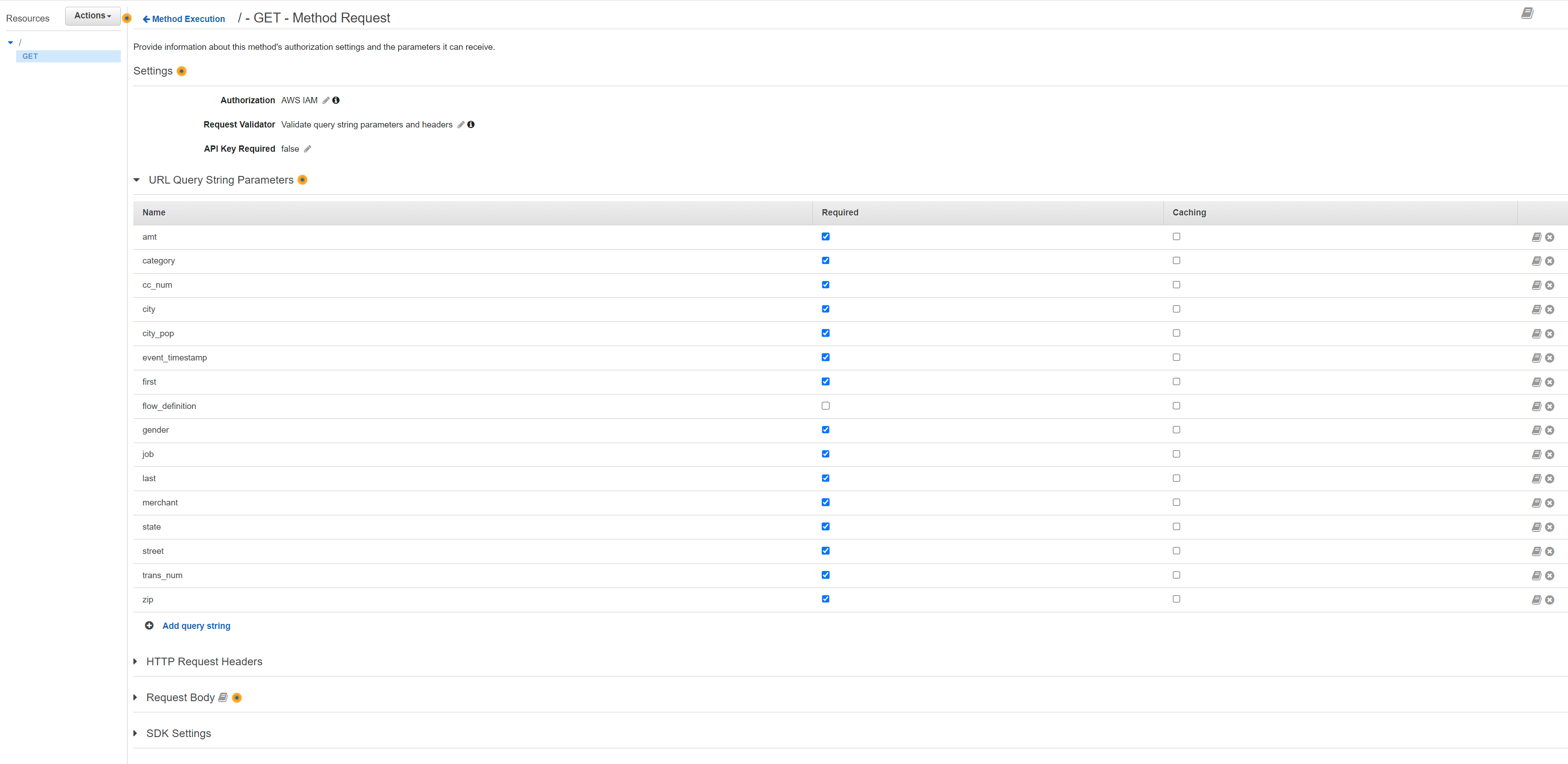
Task: Enable Caching for merchant parameter
Action: click(x=1176, y=502)
